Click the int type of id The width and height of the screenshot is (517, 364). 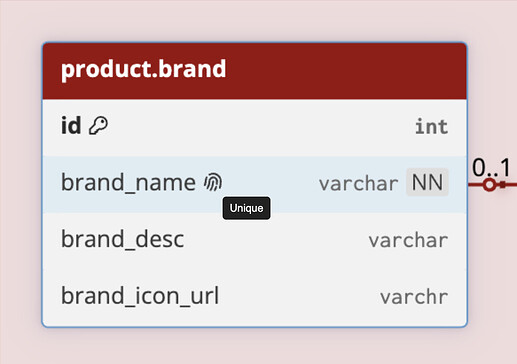(432, 127)
